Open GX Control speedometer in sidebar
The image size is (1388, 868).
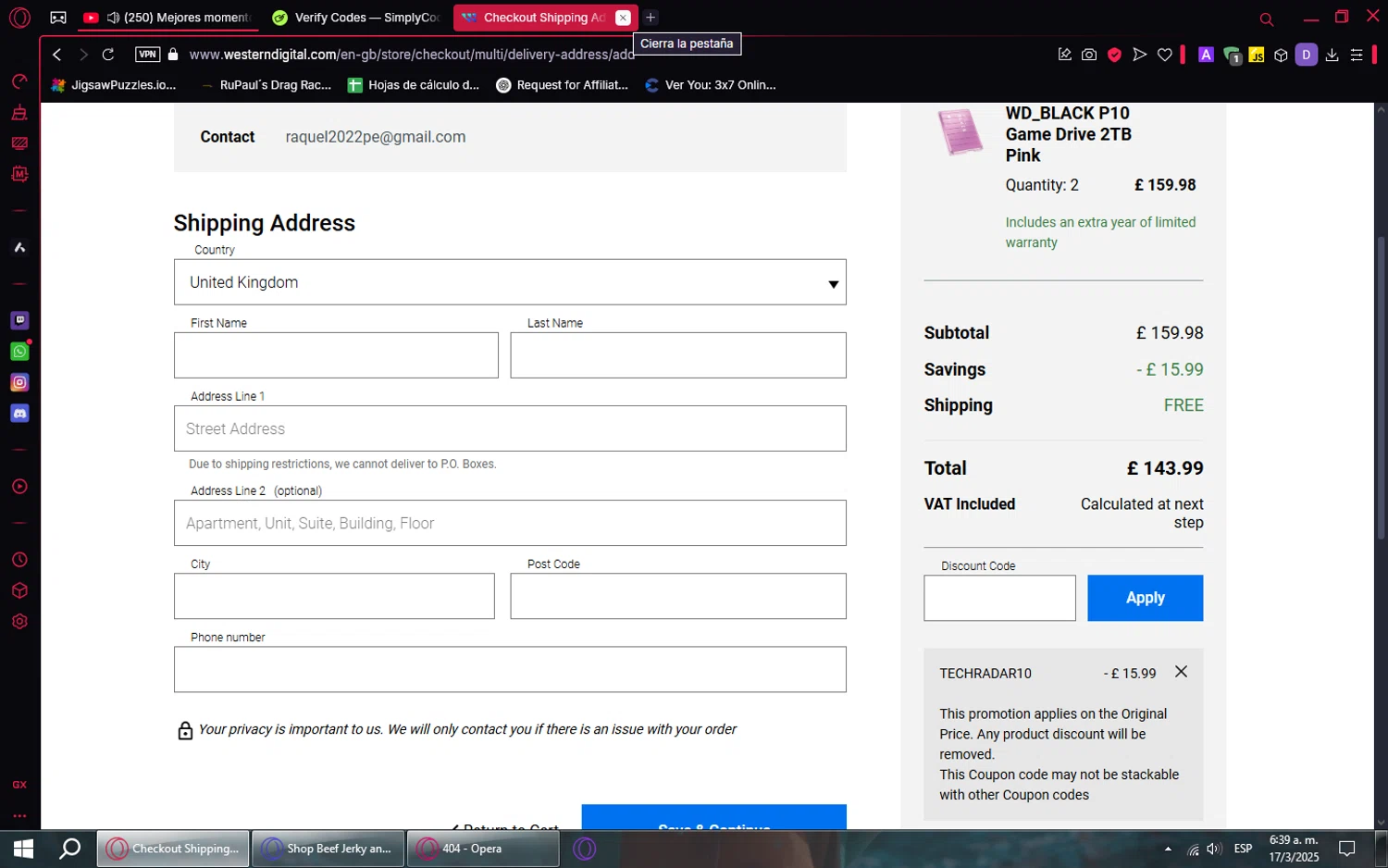pyautogui.click(x=19, y=81)
